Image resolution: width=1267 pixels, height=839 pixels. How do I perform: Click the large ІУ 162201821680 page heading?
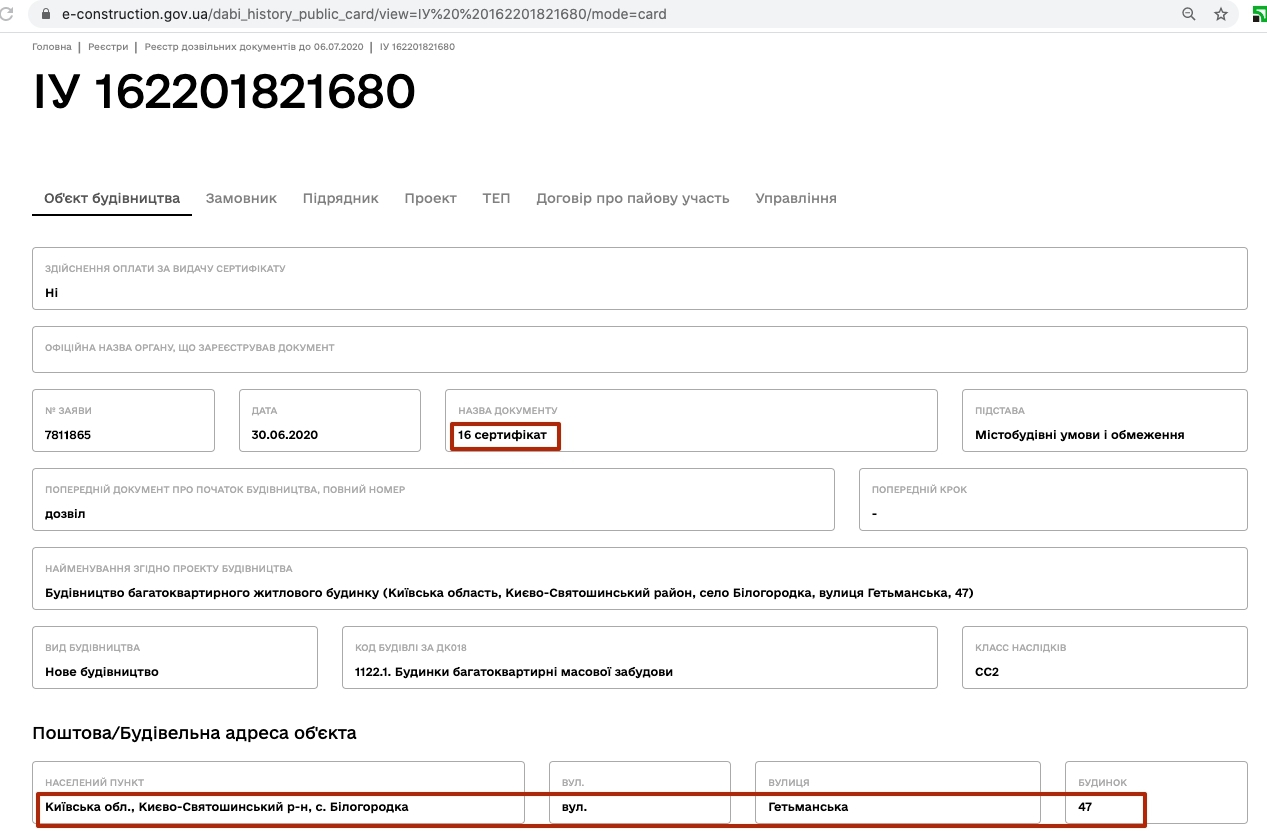(x=224, y=92)
